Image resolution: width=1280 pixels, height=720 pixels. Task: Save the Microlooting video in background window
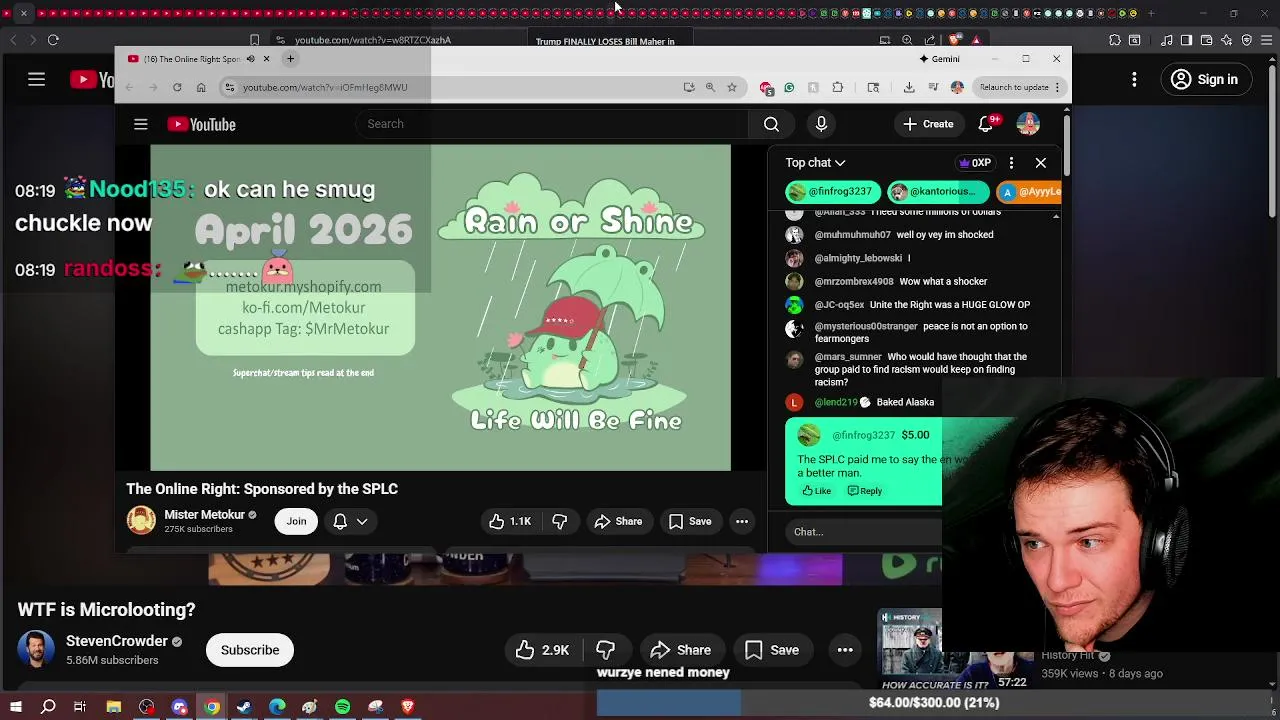point(772,650)
